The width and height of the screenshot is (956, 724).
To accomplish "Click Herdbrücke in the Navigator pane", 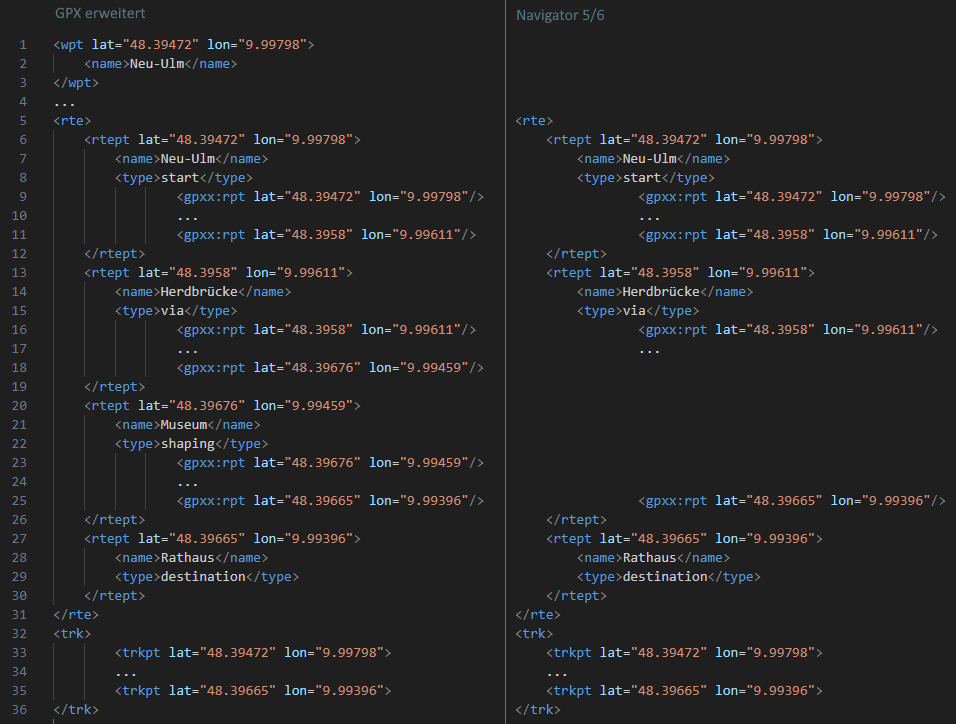I will coord(660,292).
